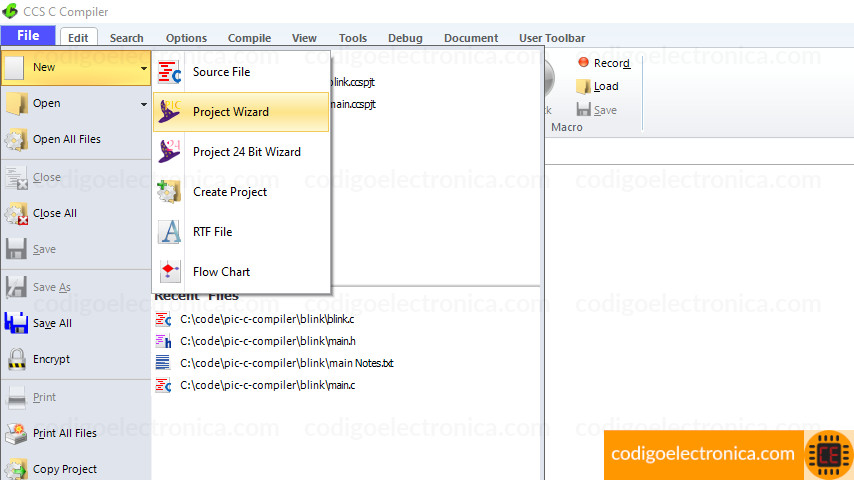Open recent file main Notes.txt
Viewport: 854px width, 480px height.
[x=286, y=363]
